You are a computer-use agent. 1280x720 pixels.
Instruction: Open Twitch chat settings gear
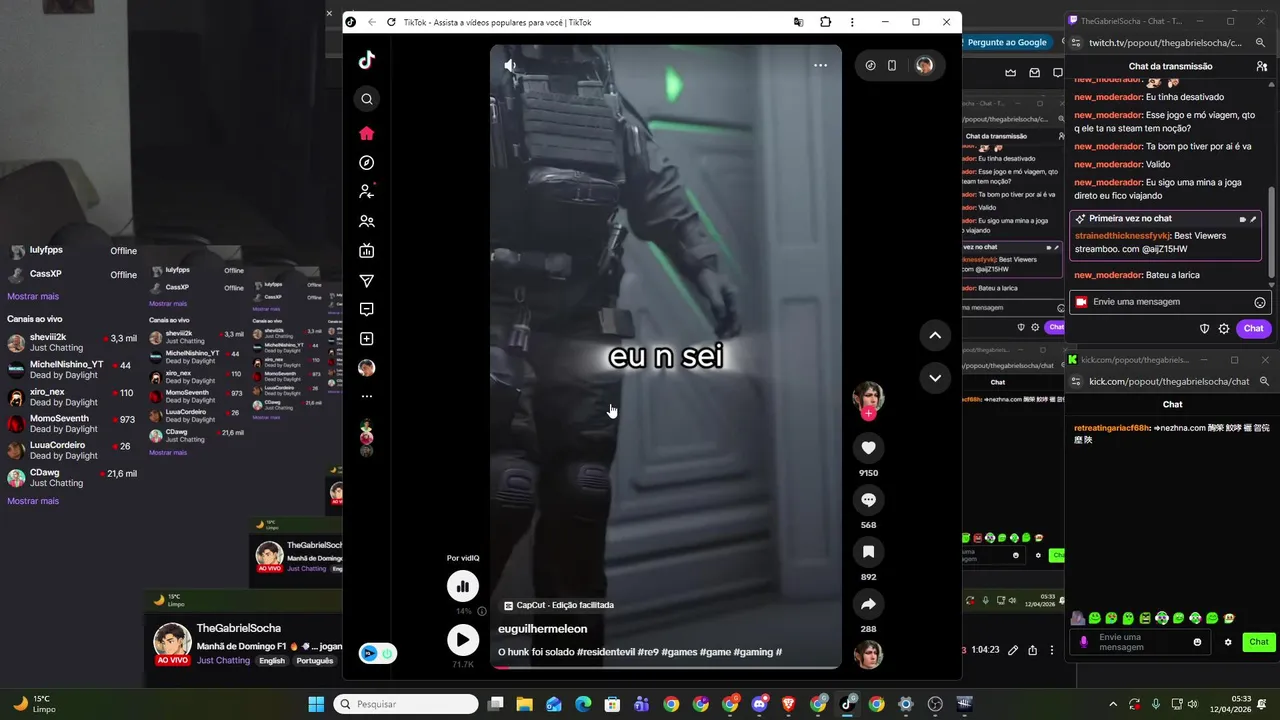[x=1224, y=328]
